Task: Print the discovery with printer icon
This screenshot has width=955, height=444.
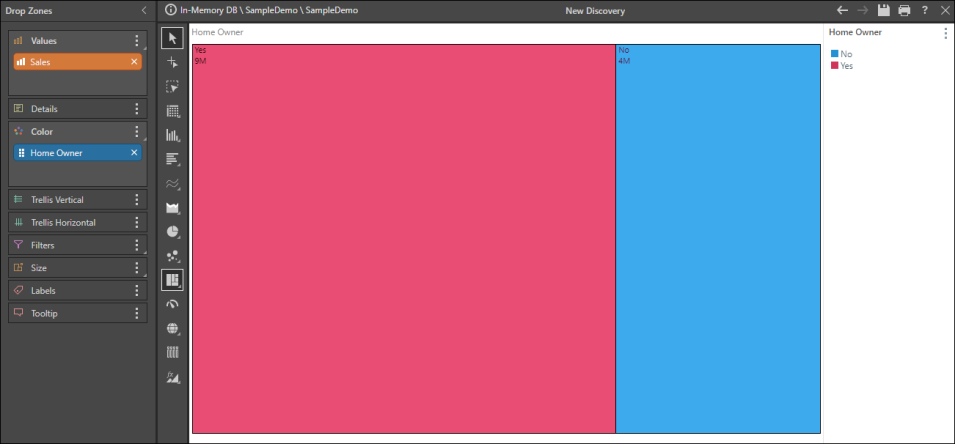Action: click(904, 10)
